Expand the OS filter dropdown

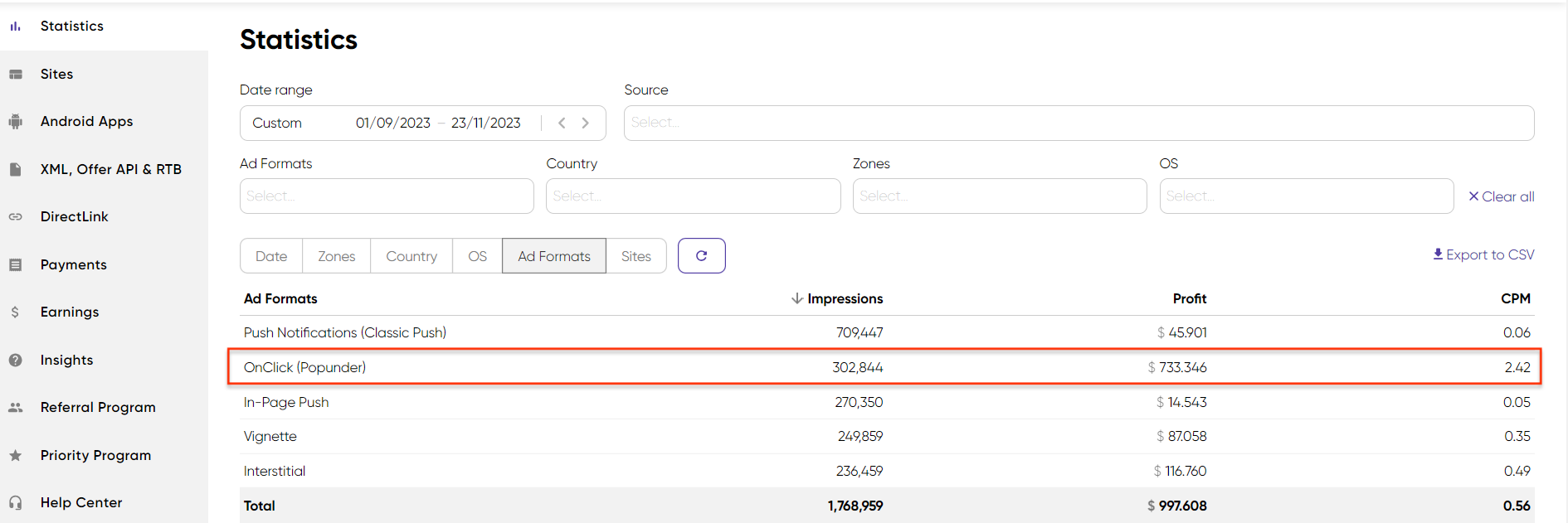click(1306, 196)
